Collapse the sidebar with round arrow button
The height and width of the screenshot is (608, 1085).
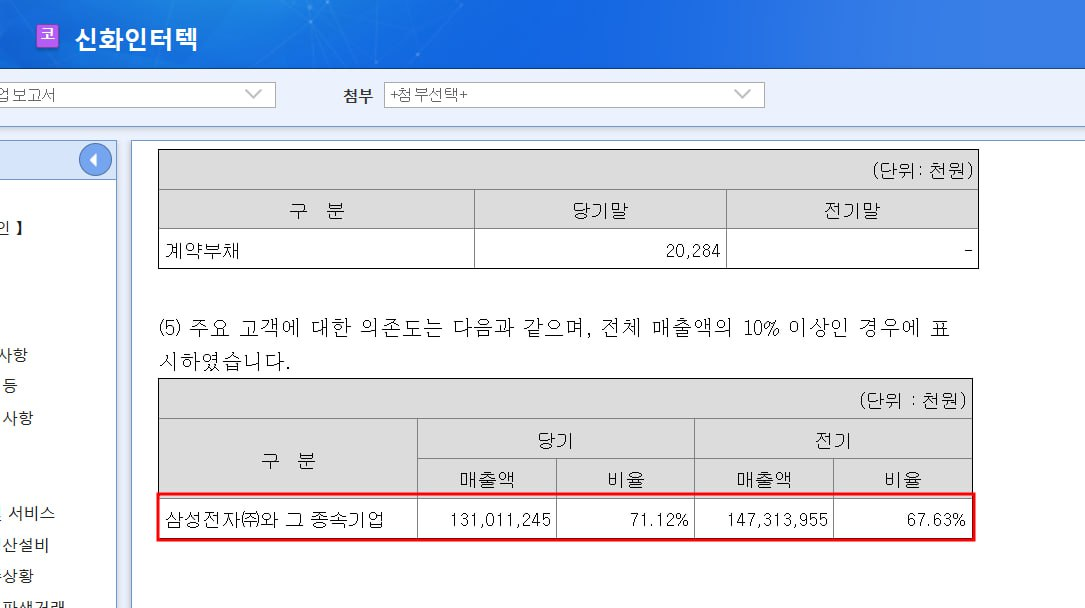[95, 160]
